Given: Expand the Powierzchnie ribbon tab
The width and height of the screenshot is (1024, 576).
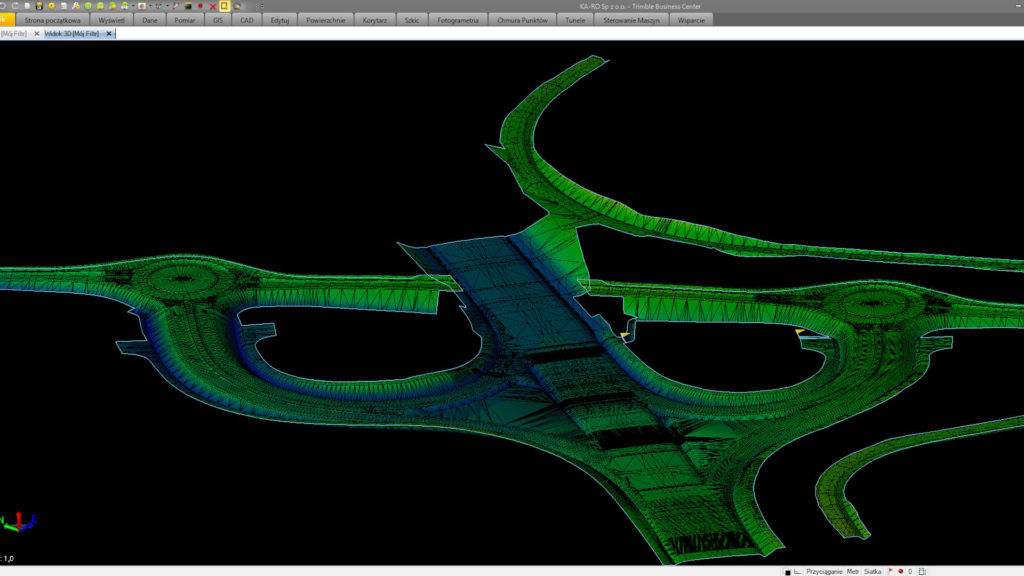Looking at the screenshot, I should (327, 20).
